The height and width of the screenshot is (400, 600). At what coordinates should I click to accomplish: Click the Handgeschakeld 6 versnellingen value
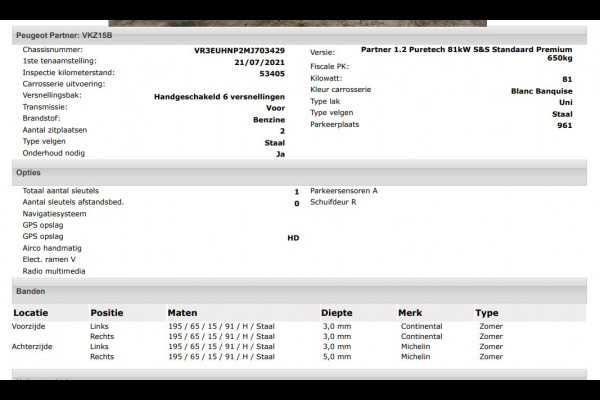pyautogui.click(x=219, y=96)
